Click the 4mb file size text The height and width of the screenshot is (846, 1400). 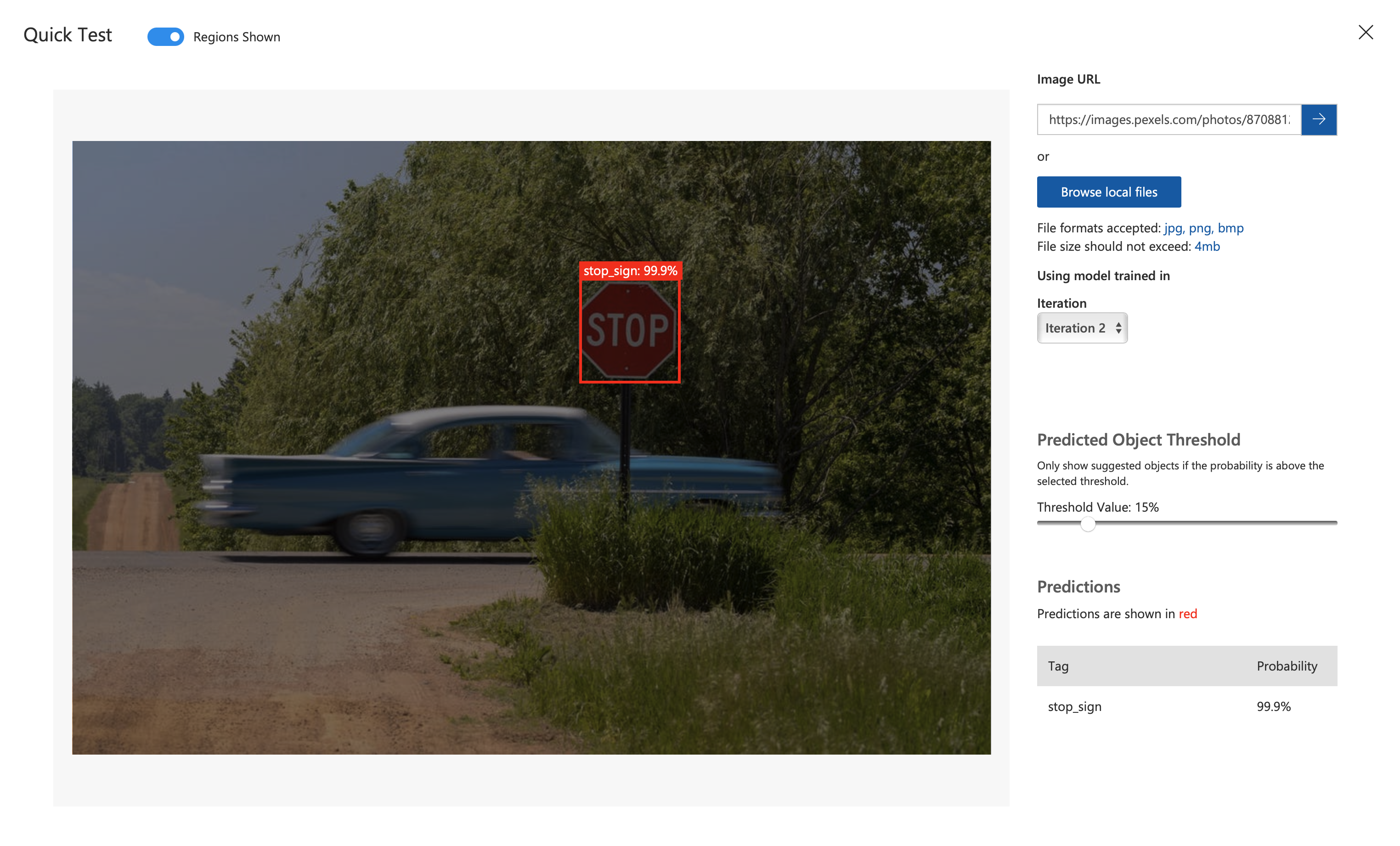pyautogui.click(x=1207, y=246)
